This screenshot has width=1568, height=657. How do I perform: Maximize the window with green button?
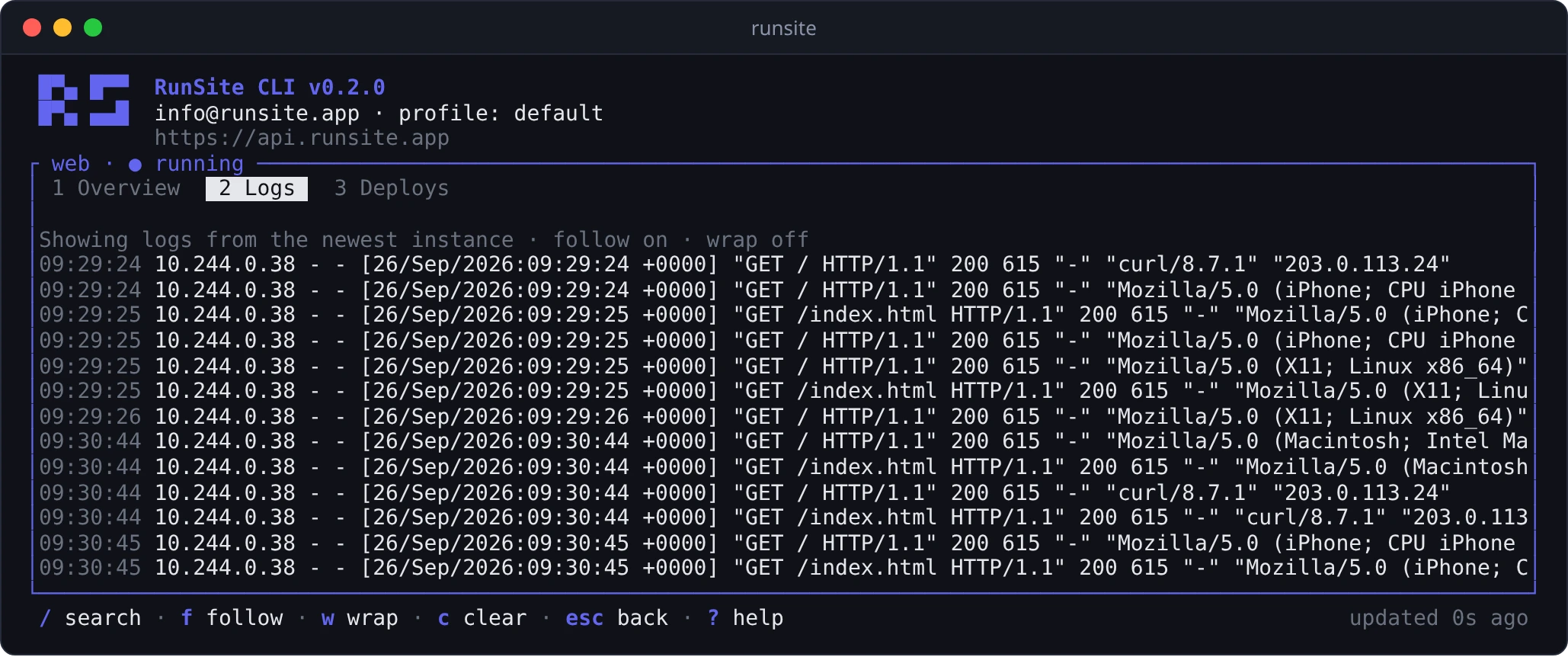(93, 27)
